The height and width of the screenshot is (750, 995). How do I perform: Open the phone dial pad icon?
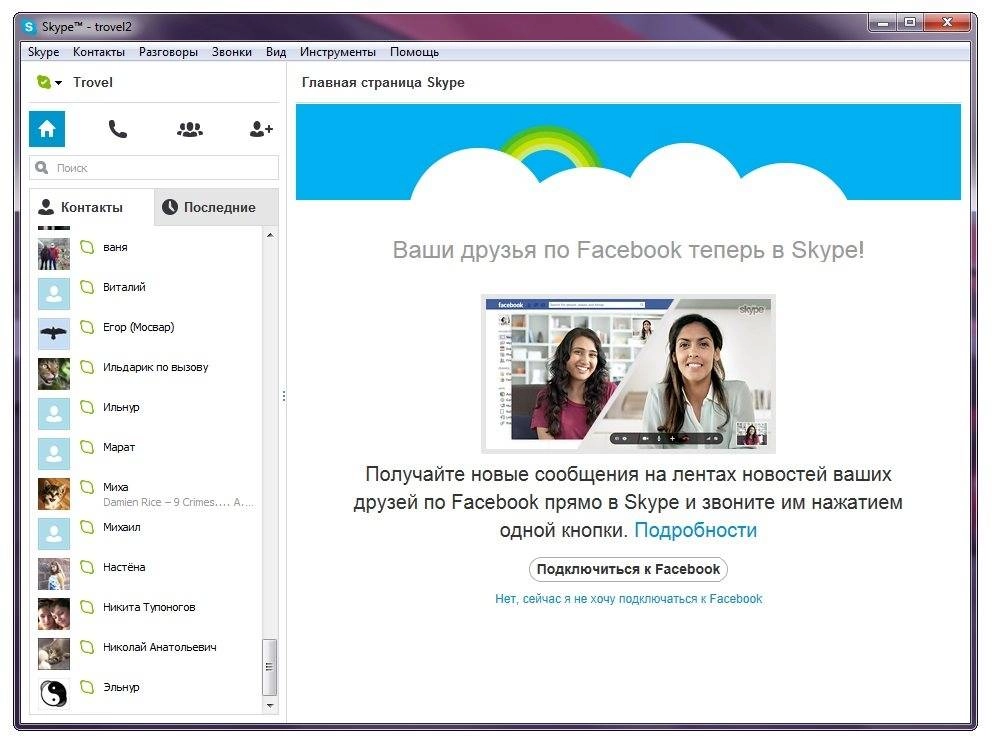point(117,129)
